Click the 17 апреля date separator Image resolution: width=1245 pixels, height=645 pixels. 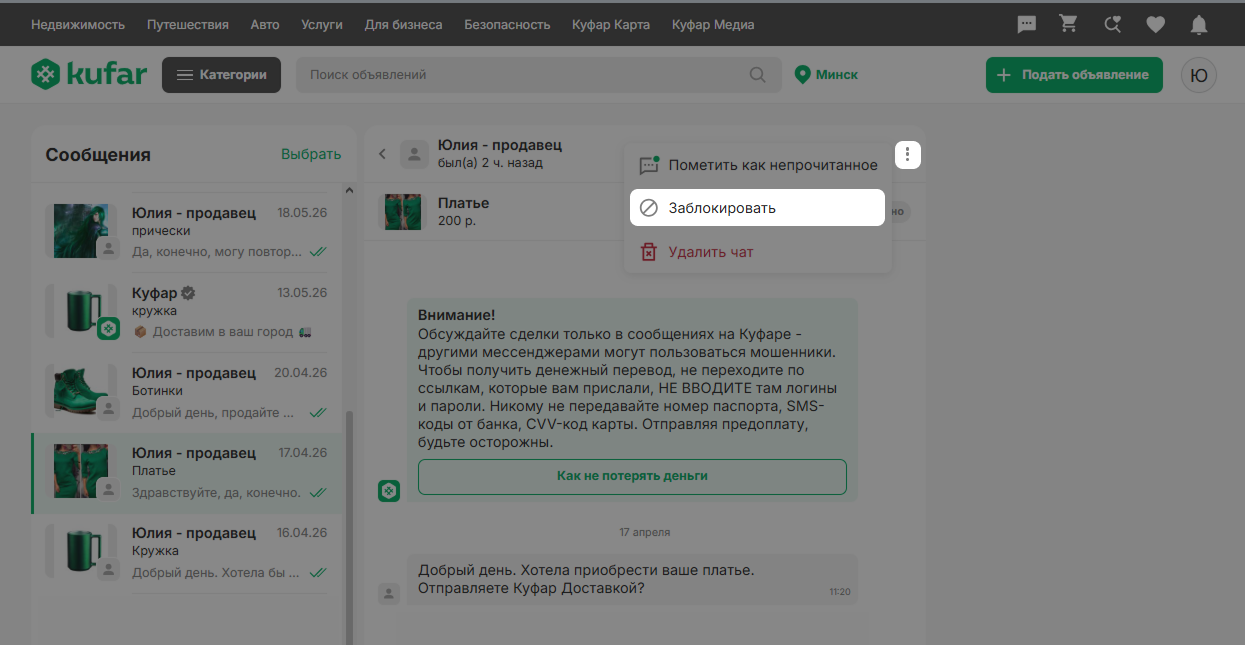[645, 532]
